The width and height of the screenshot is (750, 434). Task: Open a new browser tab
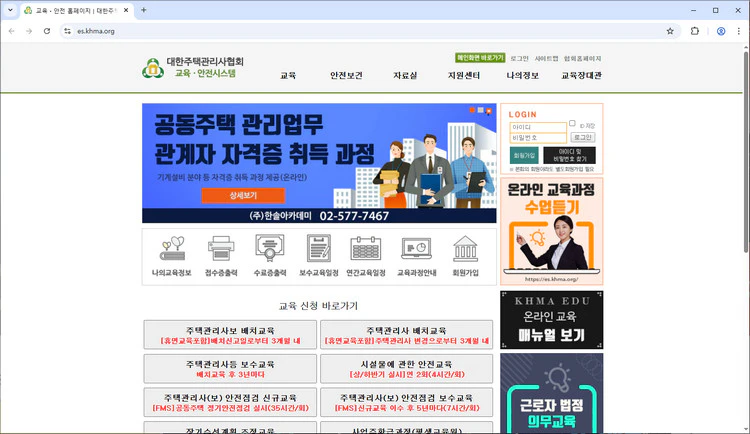143,10
